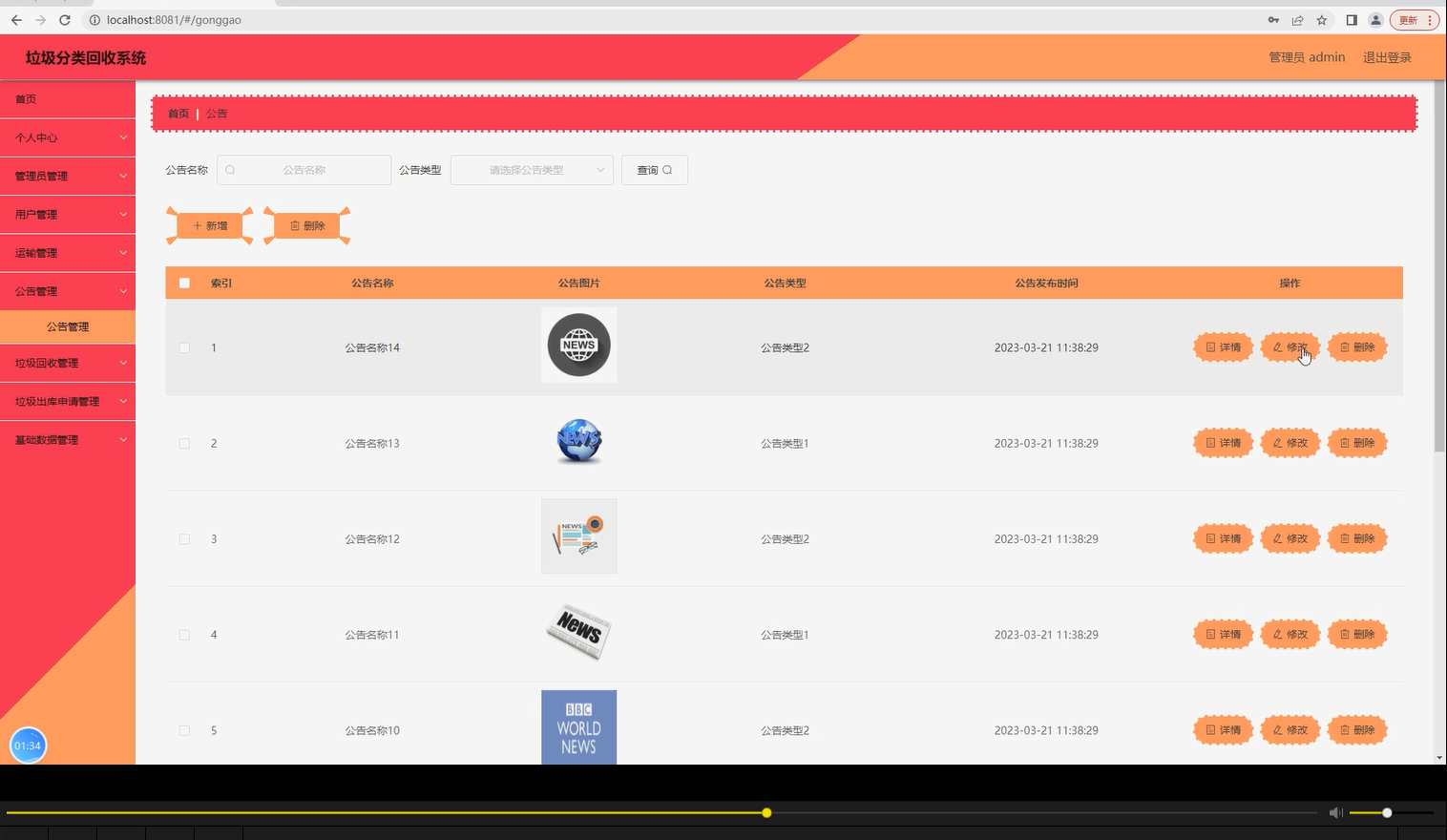Viewport: 1447px width, 840px height.
Task: Click 垃圾分类回收系统 title
Action: coord(86,58)
